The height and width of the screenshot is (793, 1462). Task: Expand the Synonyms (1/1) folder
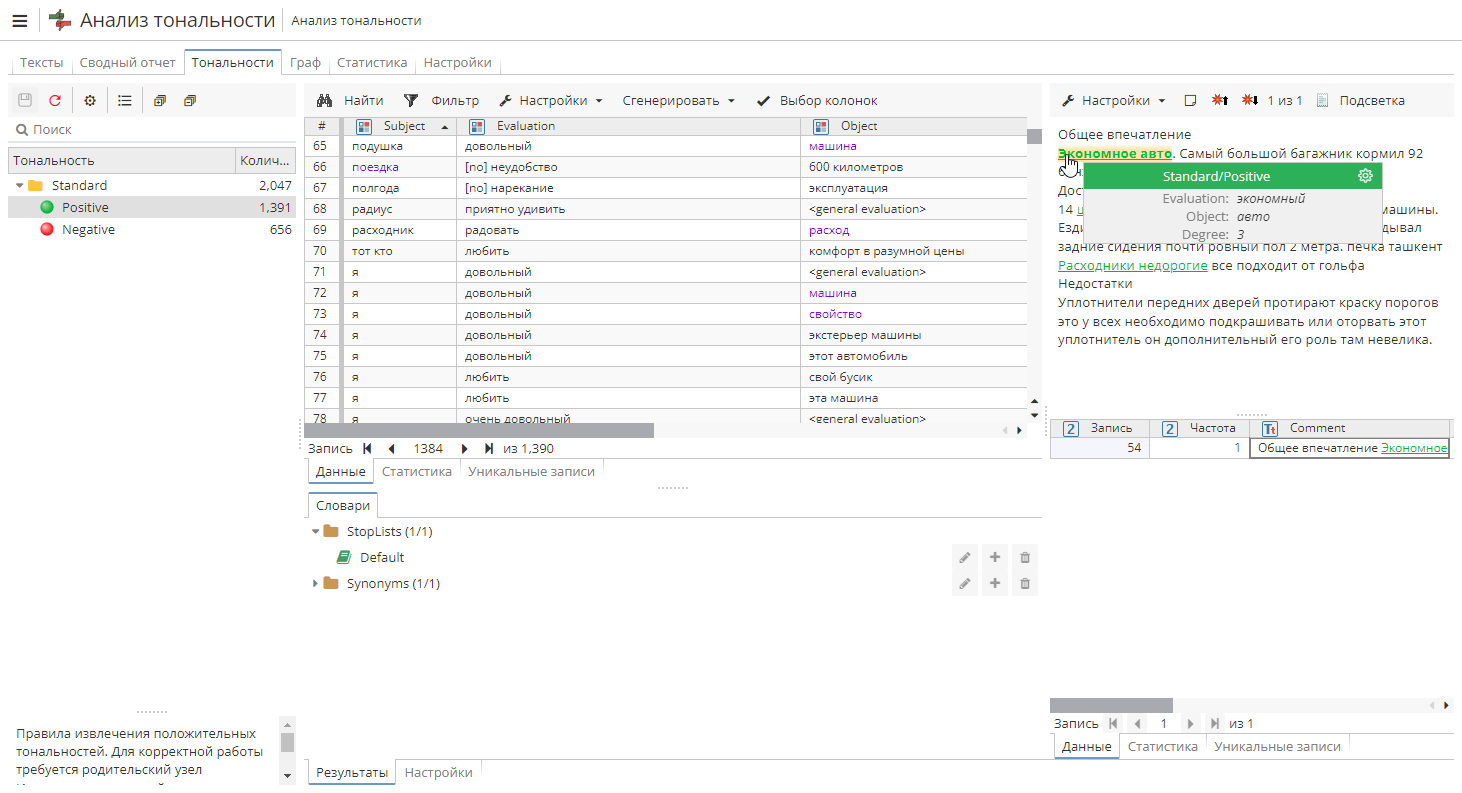(x=316, y=583)
